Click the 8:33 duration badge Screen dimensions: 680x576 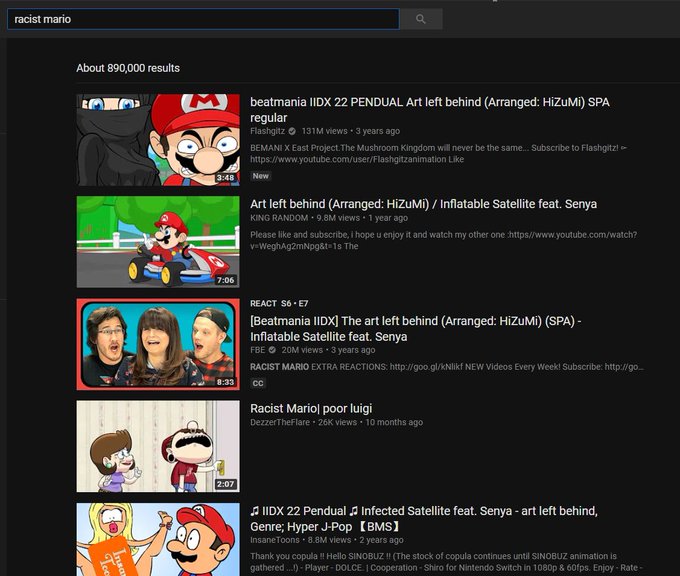(x=226, y=382)
